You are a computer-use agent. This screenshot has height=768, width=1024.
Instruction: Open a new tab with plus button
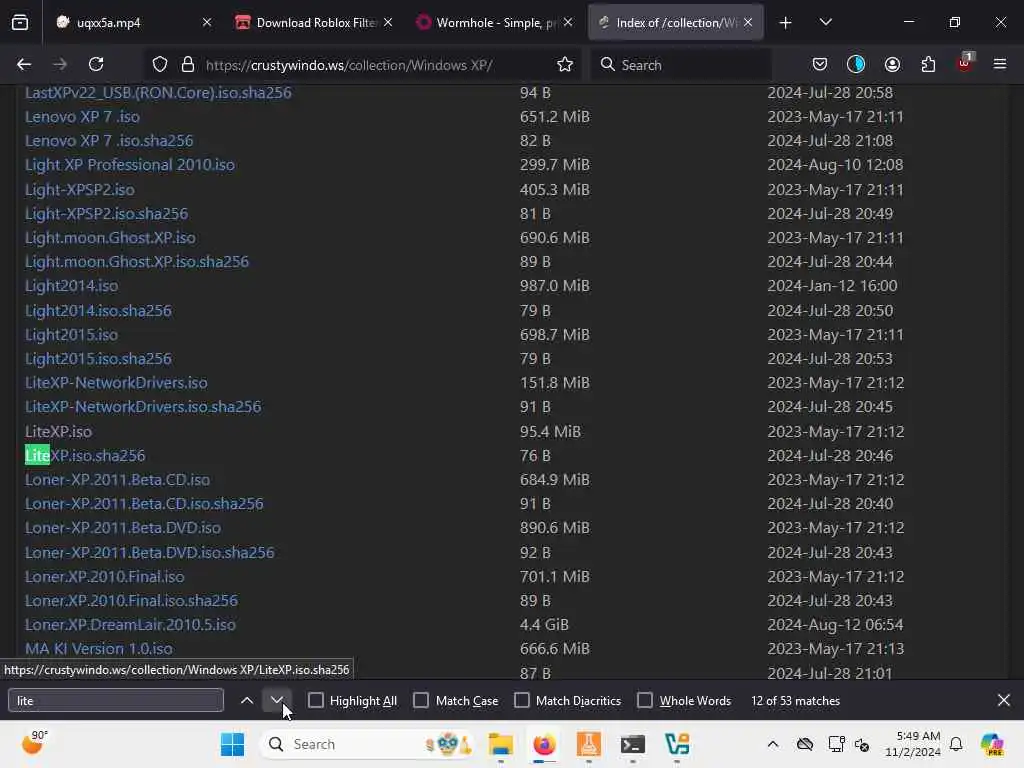pyautogui.click(x=786, y=23)
